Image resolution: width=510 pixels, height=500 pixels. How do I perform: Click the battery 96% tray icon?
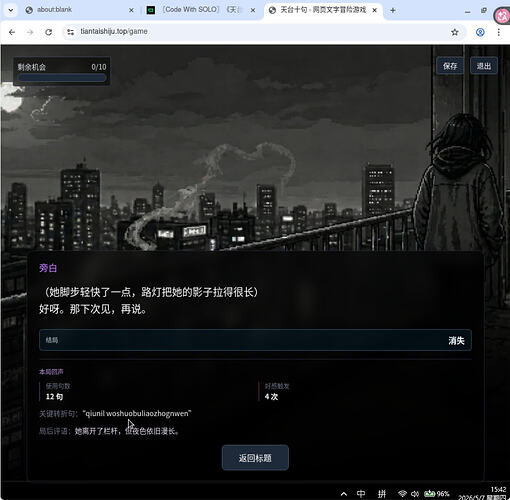437,494
